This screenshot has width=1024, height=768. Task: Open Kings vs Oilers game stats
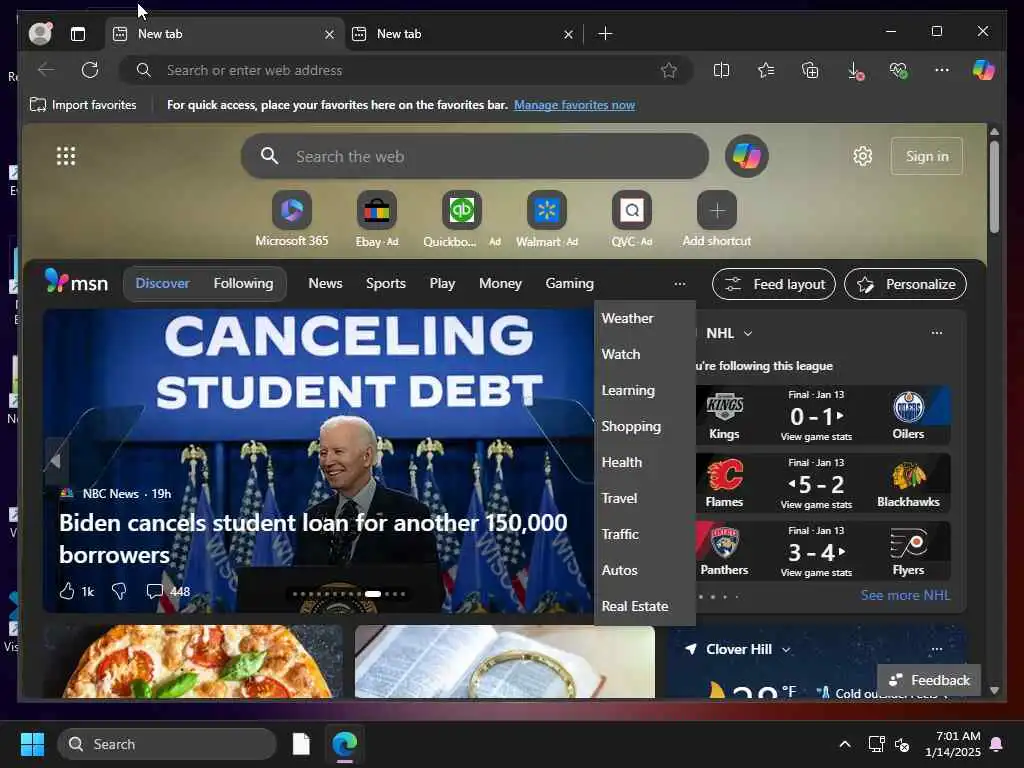816,436
